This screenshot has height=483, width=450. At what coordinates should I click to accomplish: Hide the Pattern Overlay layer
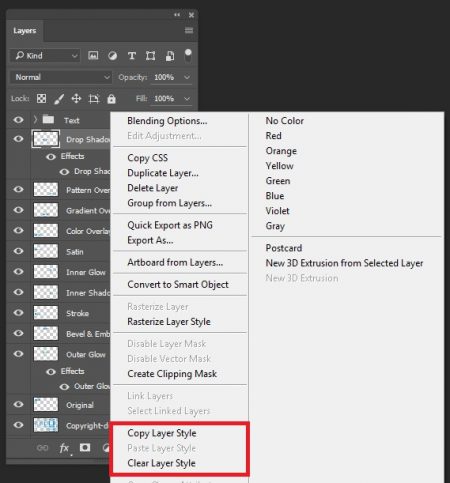18,189
